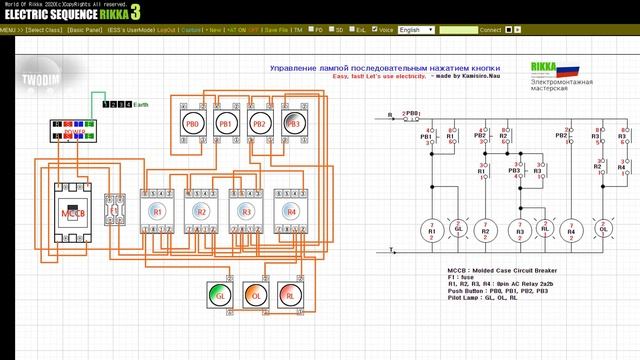
Task: Click the POWER terminal block
Action: (x=73, y=131)
